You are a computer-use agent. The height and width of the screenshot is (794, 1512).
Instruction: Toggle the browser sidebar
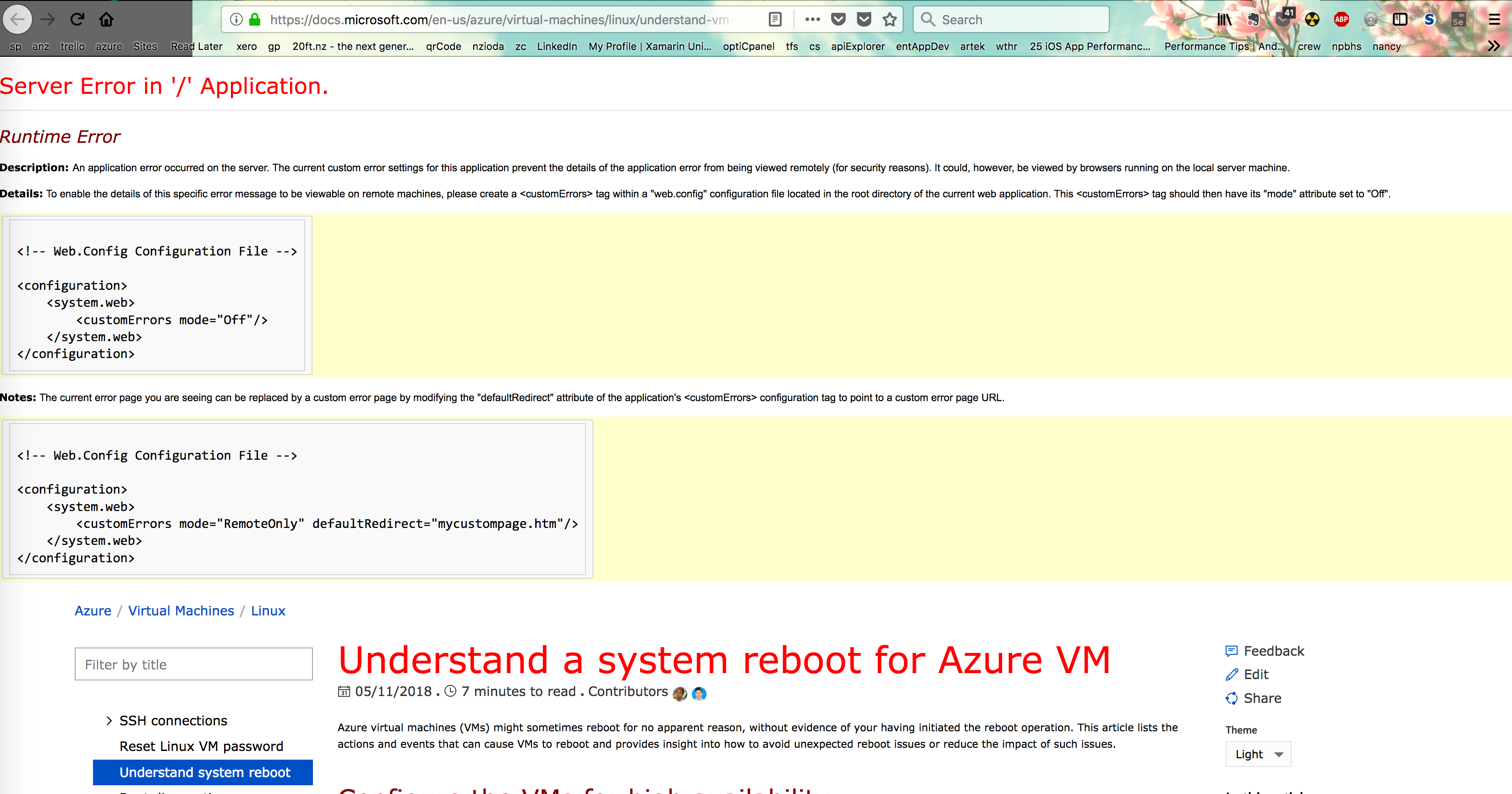pos(1401,19)
